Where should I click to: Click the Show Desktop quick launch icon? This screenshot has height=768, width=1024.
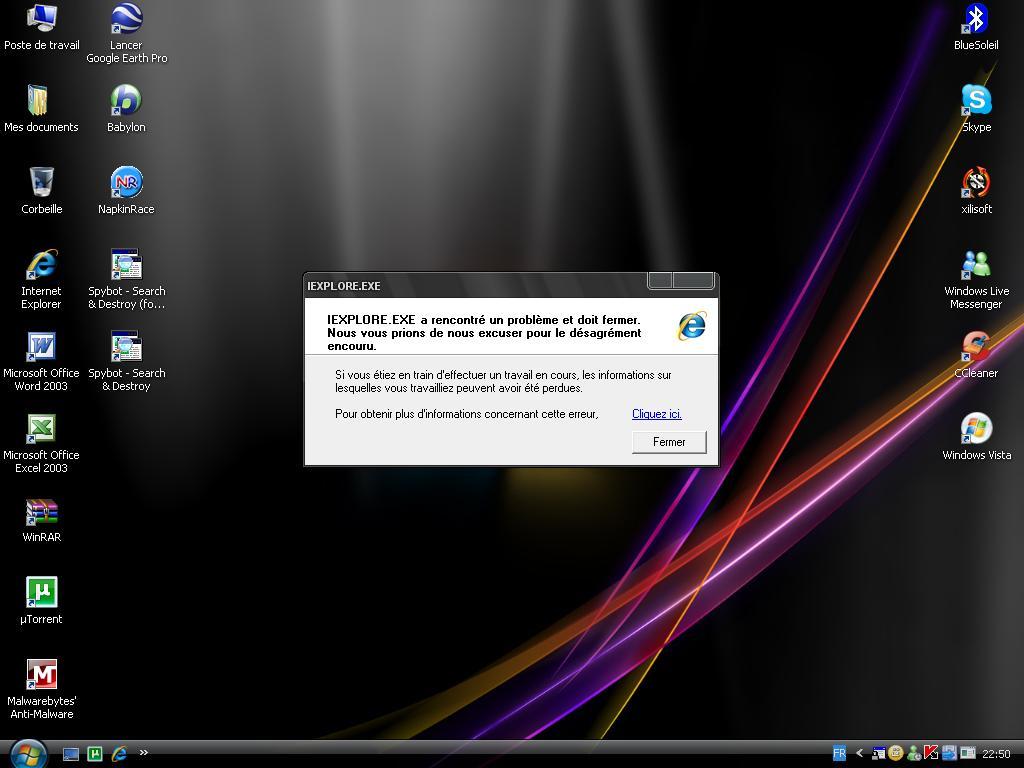(71, 754)
